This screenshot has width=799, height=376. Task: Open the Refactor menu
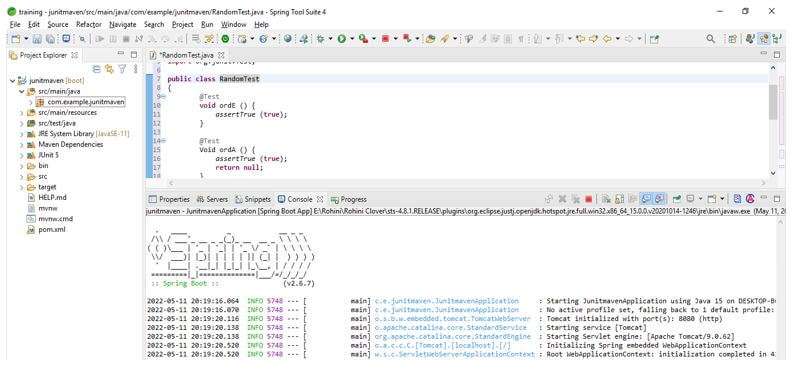click(x=89, y=24)
